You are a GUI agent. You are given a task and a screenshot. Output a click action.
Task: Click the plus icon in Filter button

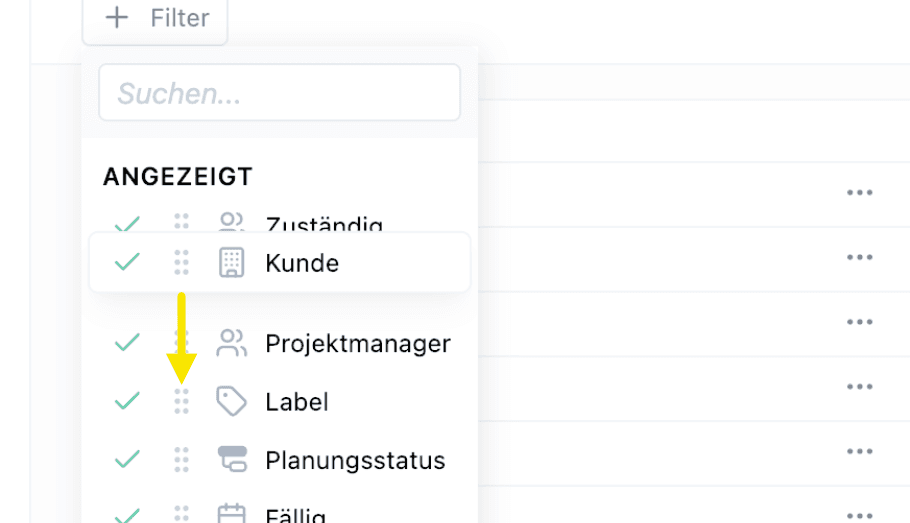click(117, 17)
